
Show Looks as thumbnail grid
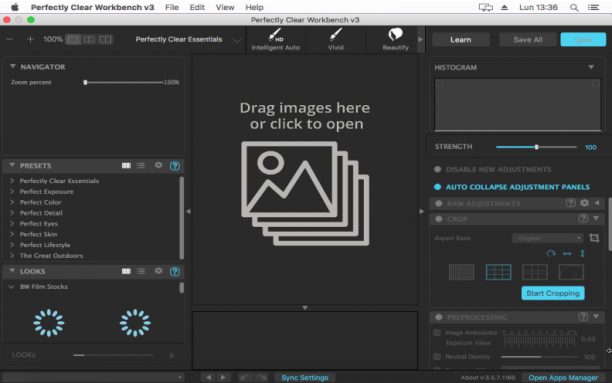(126, 271)
